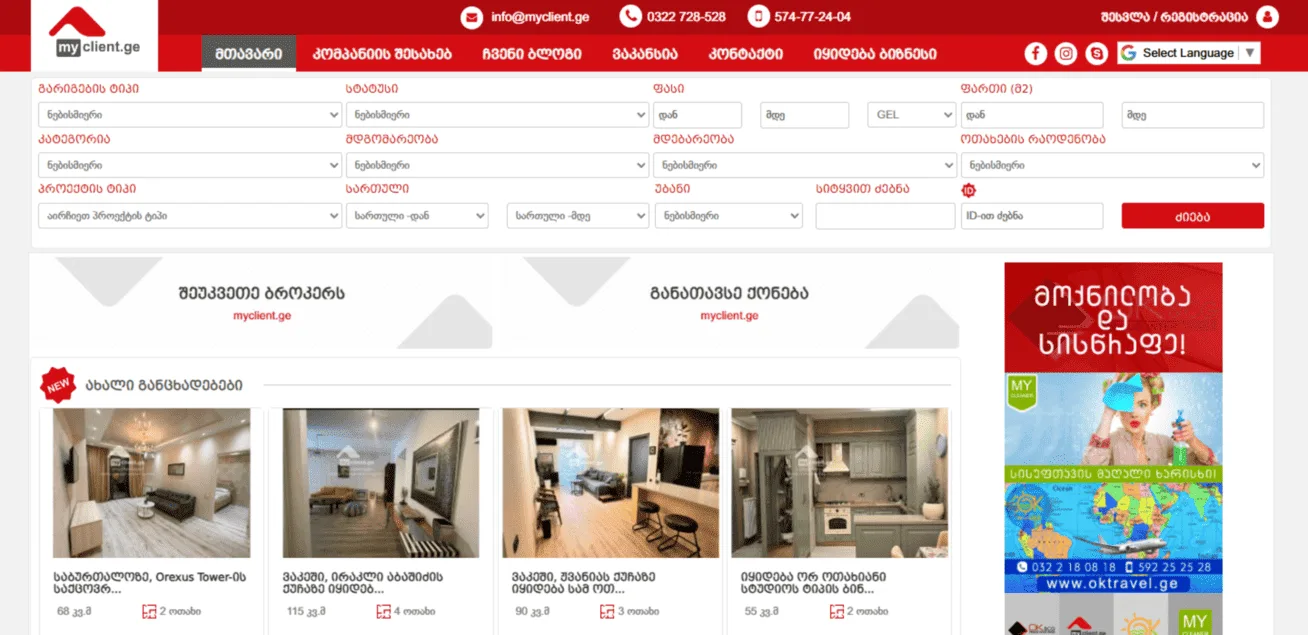This screenshot has height=635, width=1308.
Task: Click the 0322 728-528 phone number
Action: pos(687,17)
